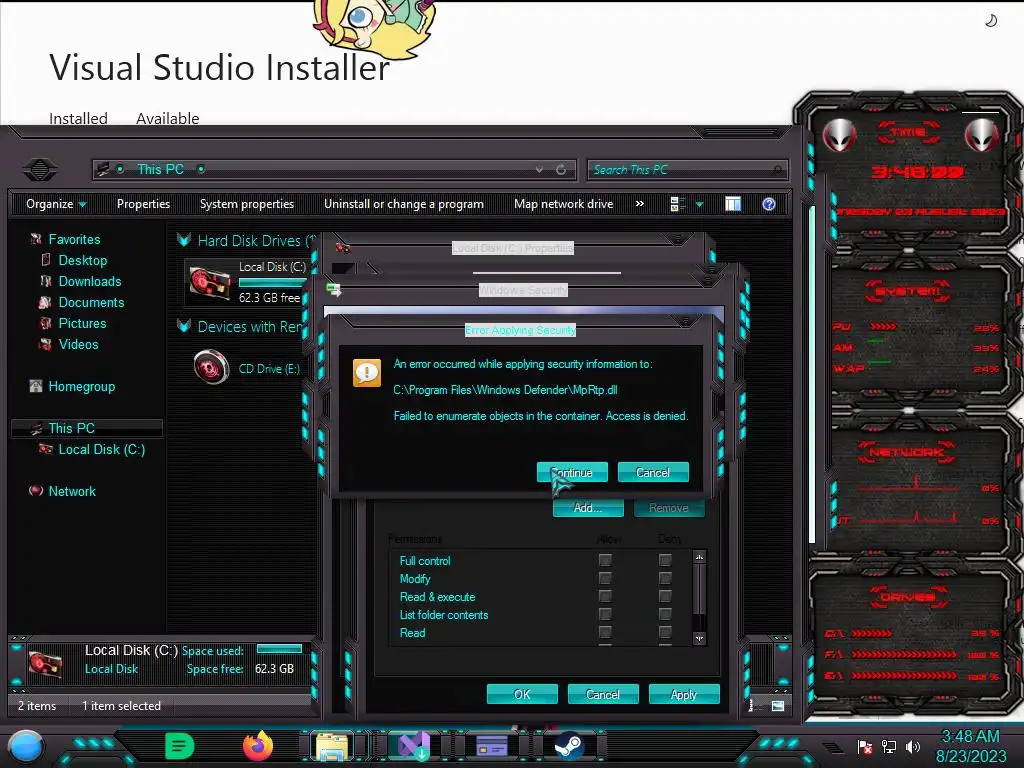Open Downloads in navigation pane

(90, 281)
